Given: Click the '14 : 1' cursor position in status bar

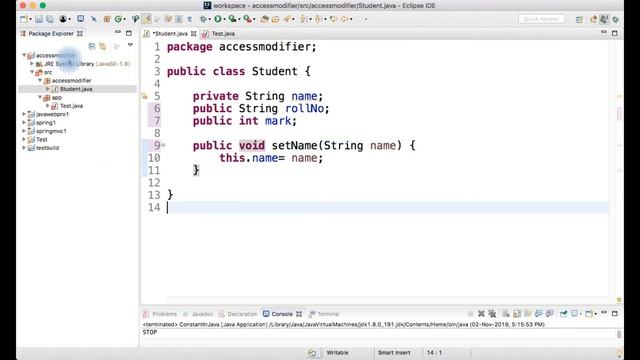Looking at the screenshot, I should click(434, 353).
